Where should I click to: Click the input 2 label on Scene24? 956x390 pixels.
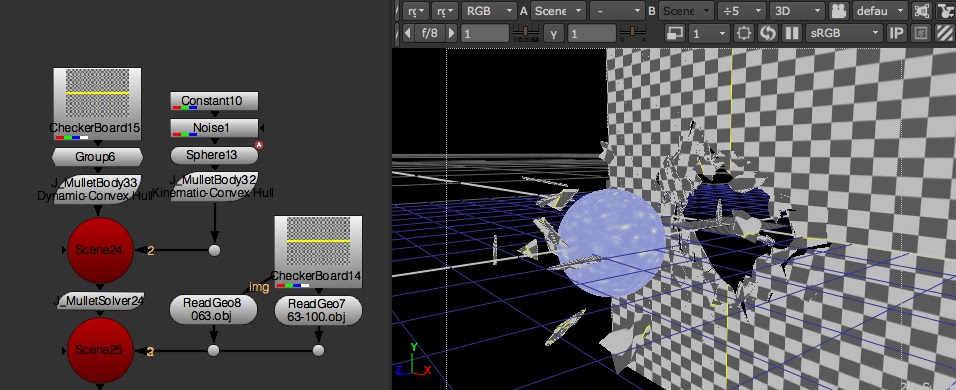coord(150,250)
